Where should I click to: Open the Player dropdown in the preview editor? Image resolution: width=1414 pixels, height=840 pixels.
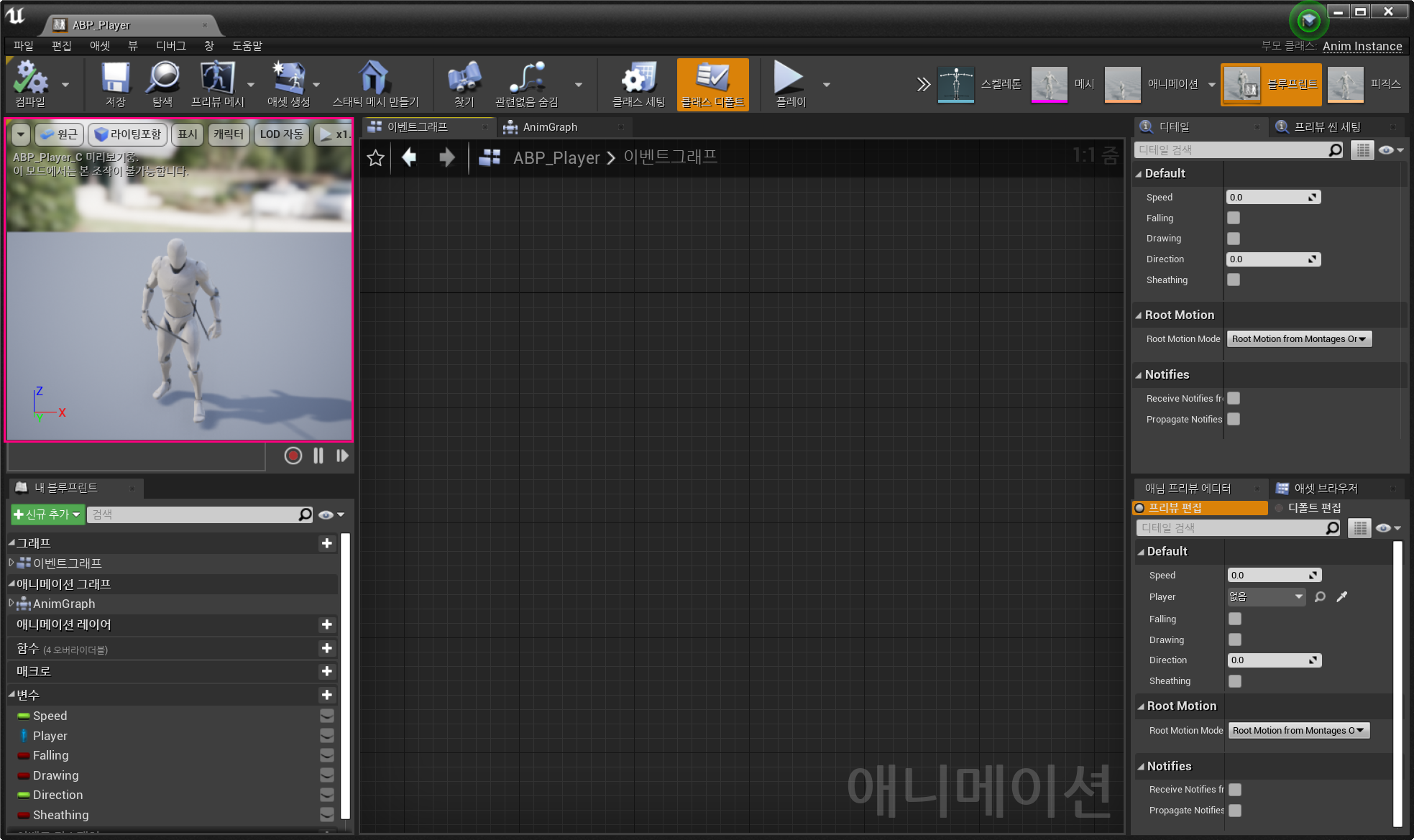click(x=1266, y=596)
